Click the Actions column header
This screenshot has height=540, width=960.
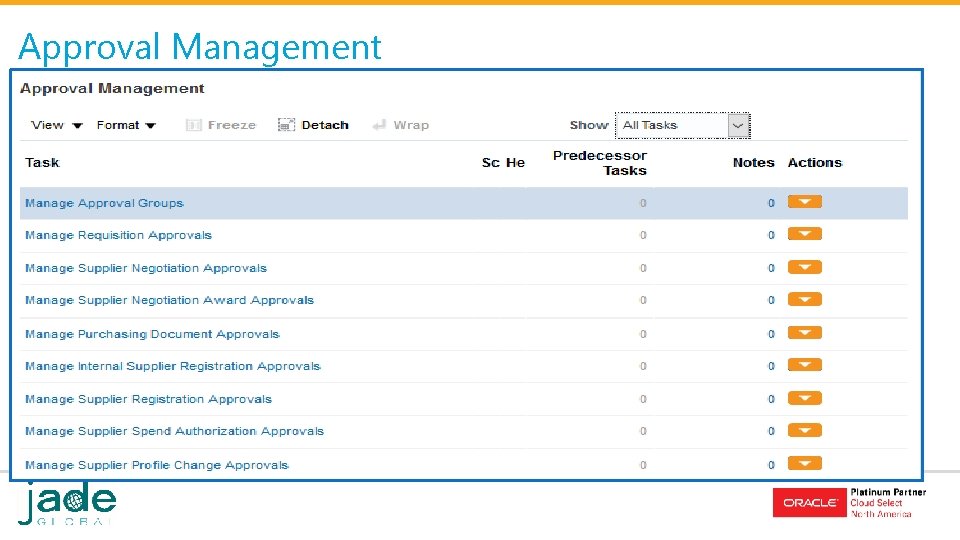(815, 163)
